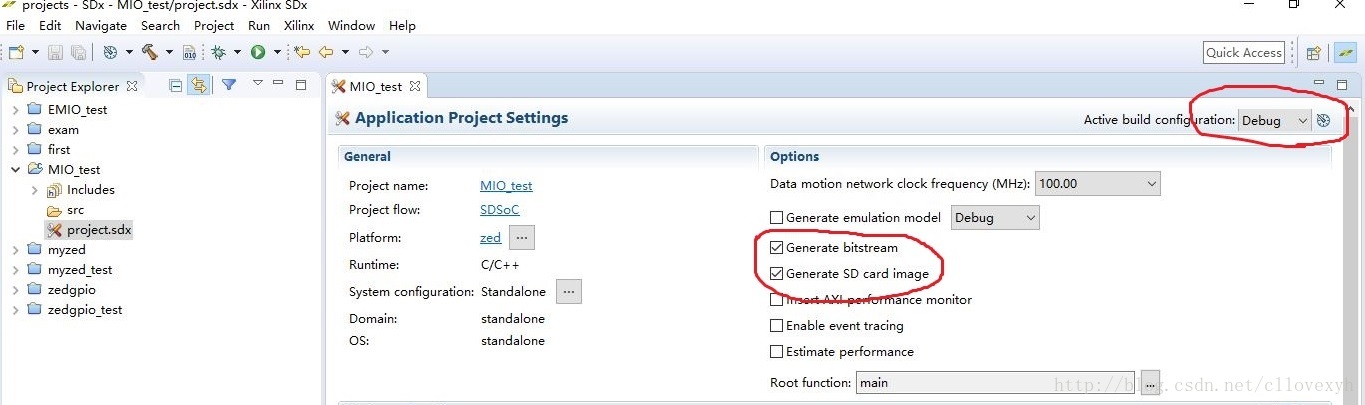Open dropdown arrow next to Build hammer
Image resolution: width=1365 pixels, height=405 pixels.
pyautogui.click(x=169, y=52)
